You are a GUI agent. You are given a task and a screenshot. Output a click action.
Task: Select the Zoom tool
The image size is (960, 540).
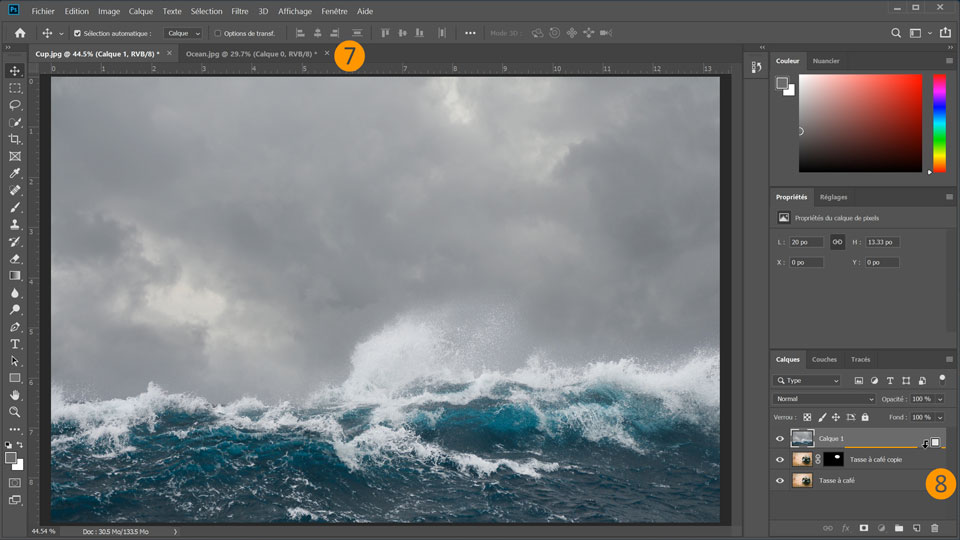point(15,412)
